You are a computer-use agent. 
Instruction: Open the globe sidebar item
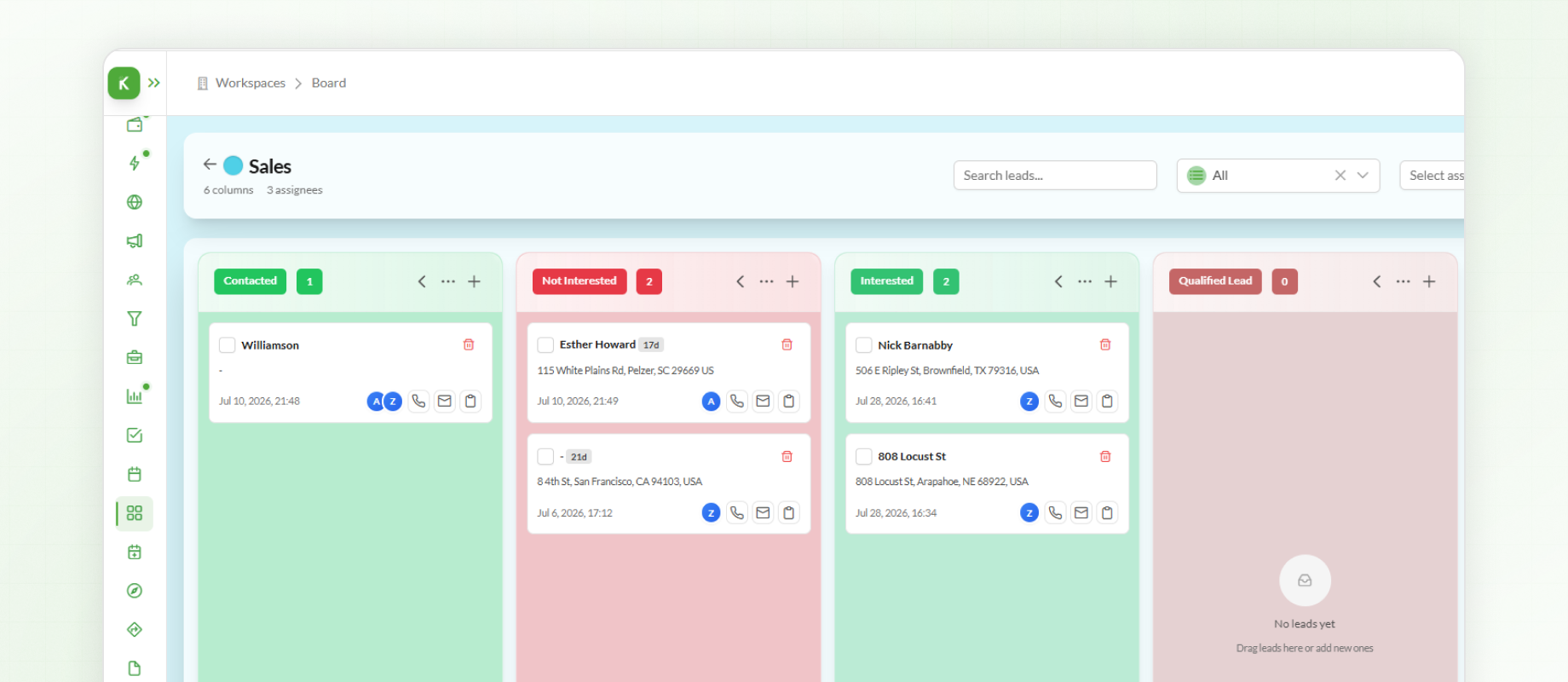(135, 202)
